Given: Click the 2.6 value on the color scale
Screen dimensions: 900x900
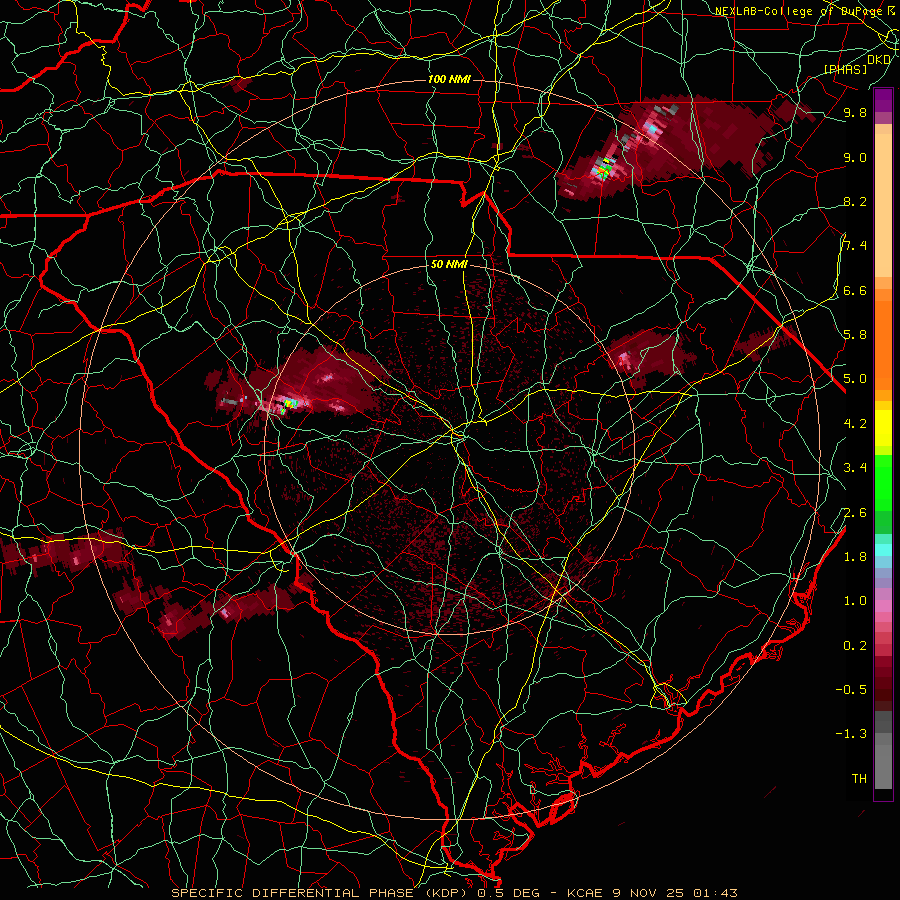Looking at the screenshot, I should click(x=855, y=512).
